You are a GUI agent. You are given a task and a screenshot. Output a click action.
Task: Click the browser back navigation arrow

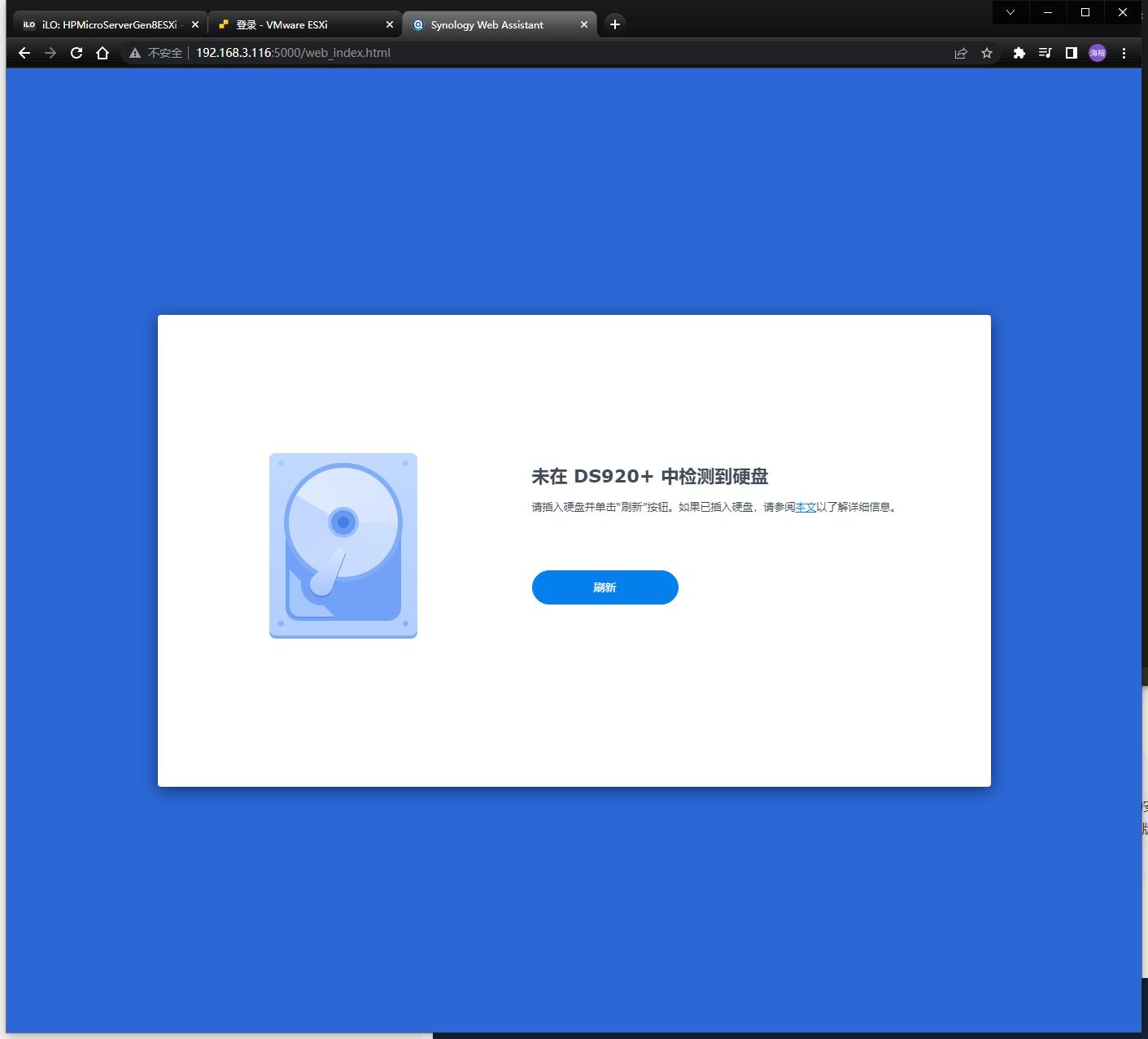[24, 53]
